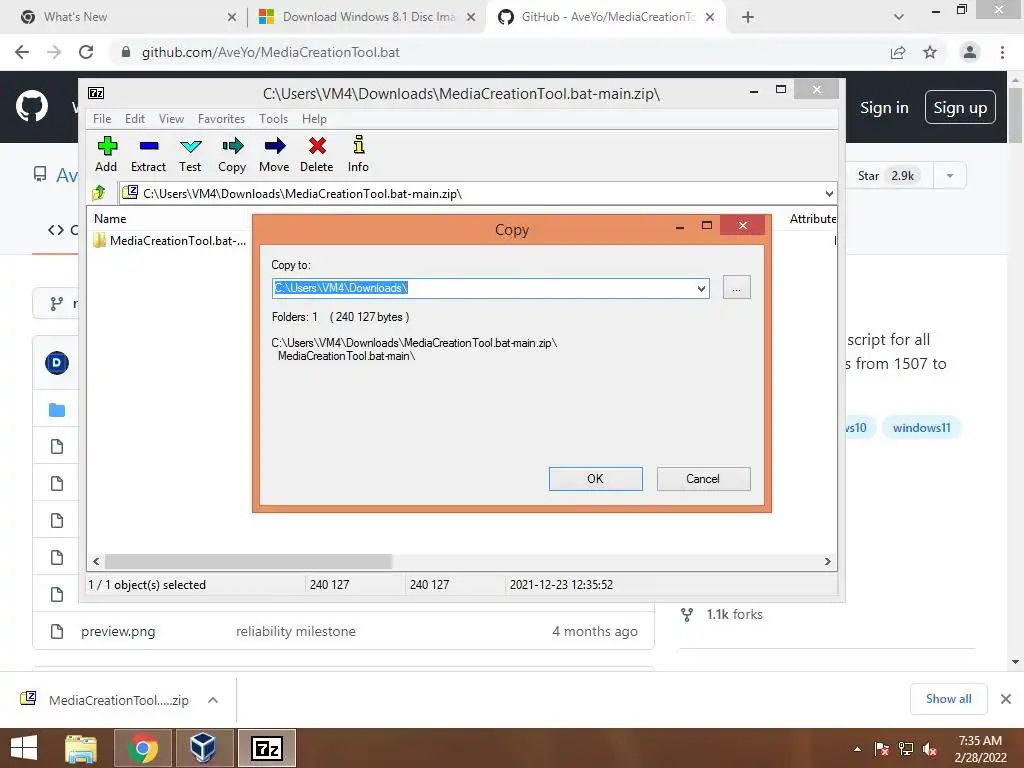The height and width of the screenshot is (768, 1024).
Task: Open a new Chrome tab
Action: point(748,17)
